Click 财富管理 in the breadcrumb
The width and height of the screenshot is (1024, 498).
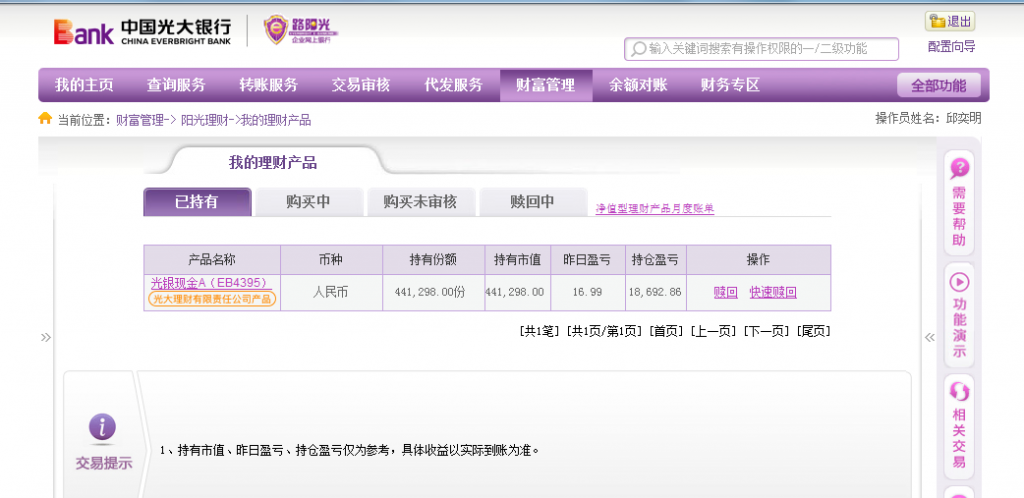click(139, 120)
